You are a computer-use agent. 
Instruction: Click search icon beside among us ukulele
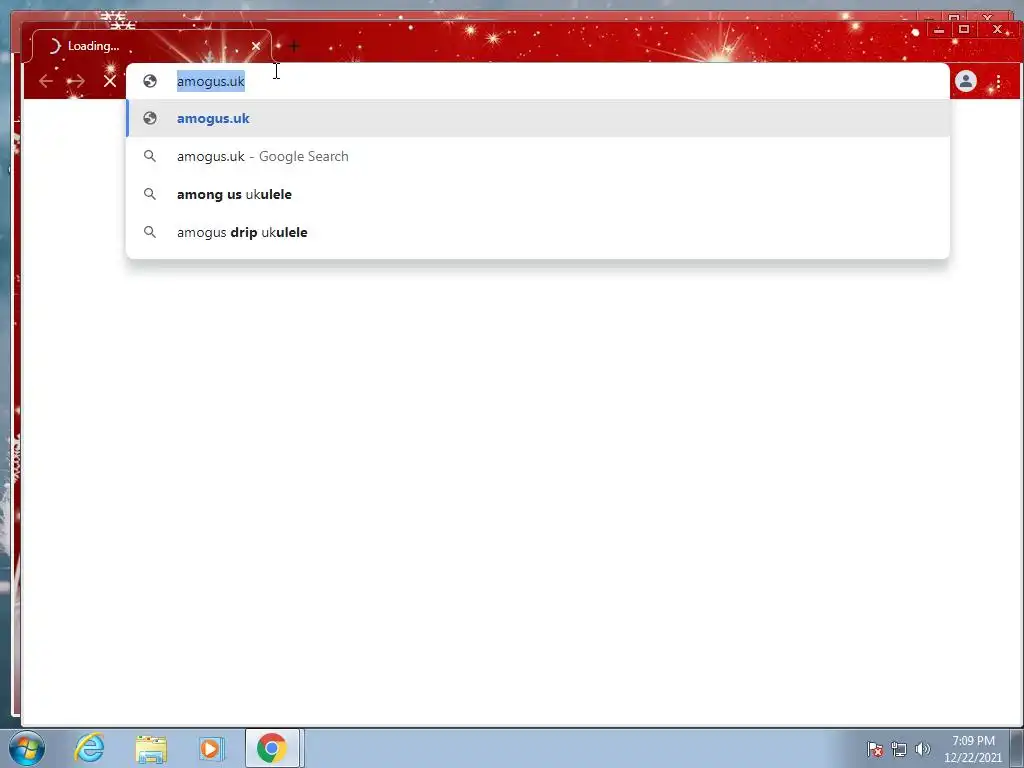[x=150, y=194]
